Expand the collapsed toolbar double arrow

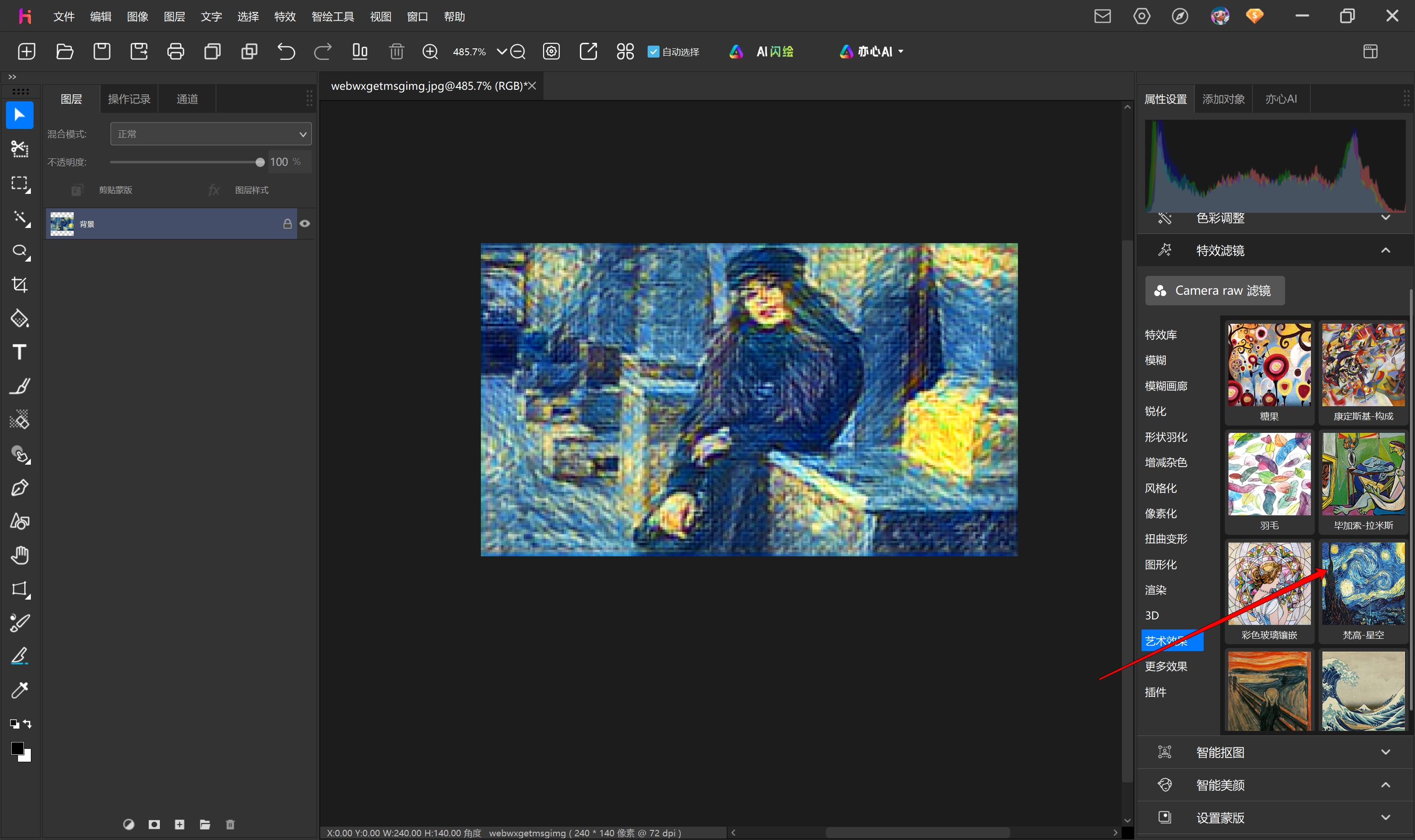[12, 77]
